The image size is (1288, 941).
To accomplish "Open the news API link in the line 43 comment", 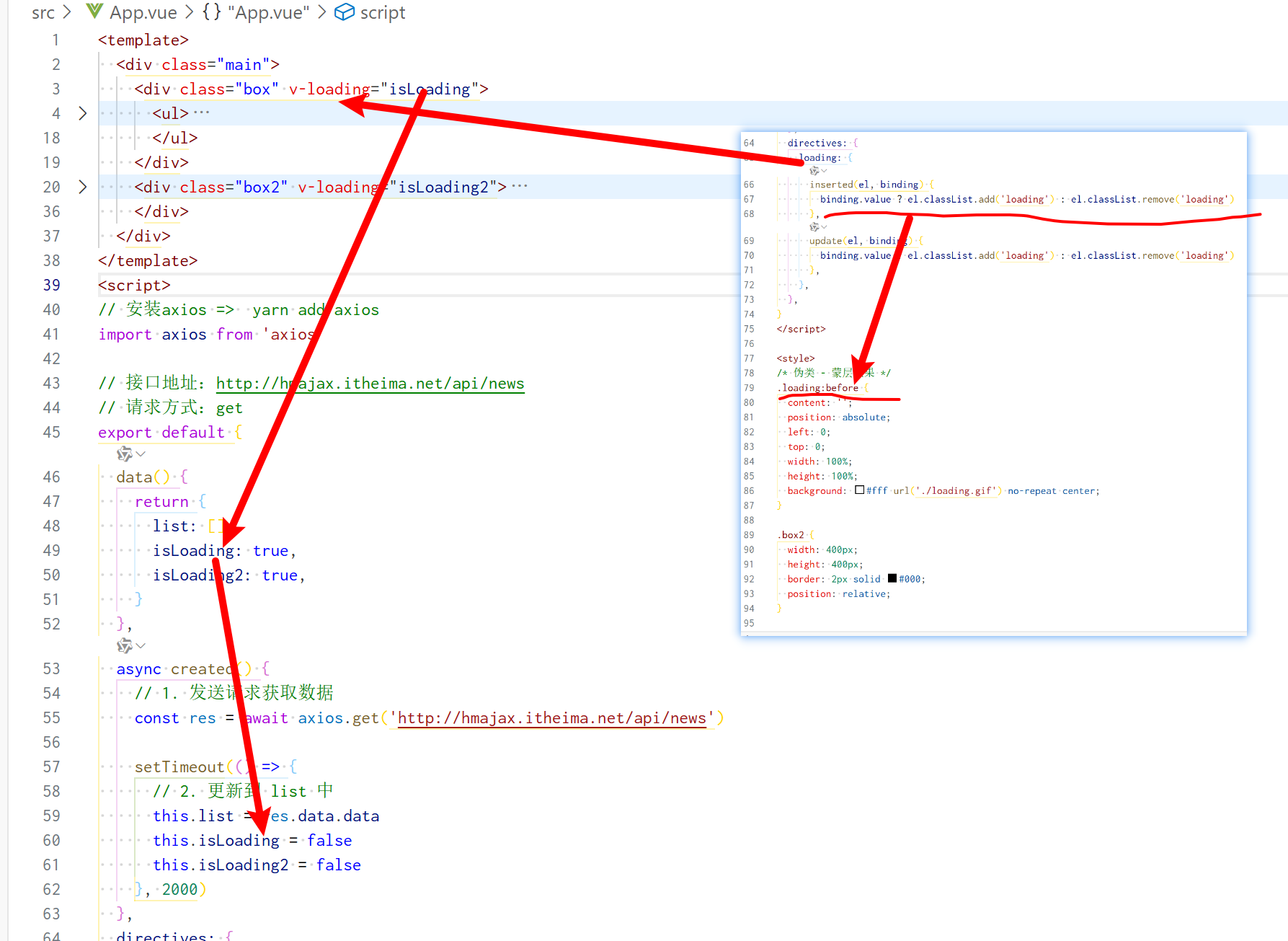I will 370,383.
